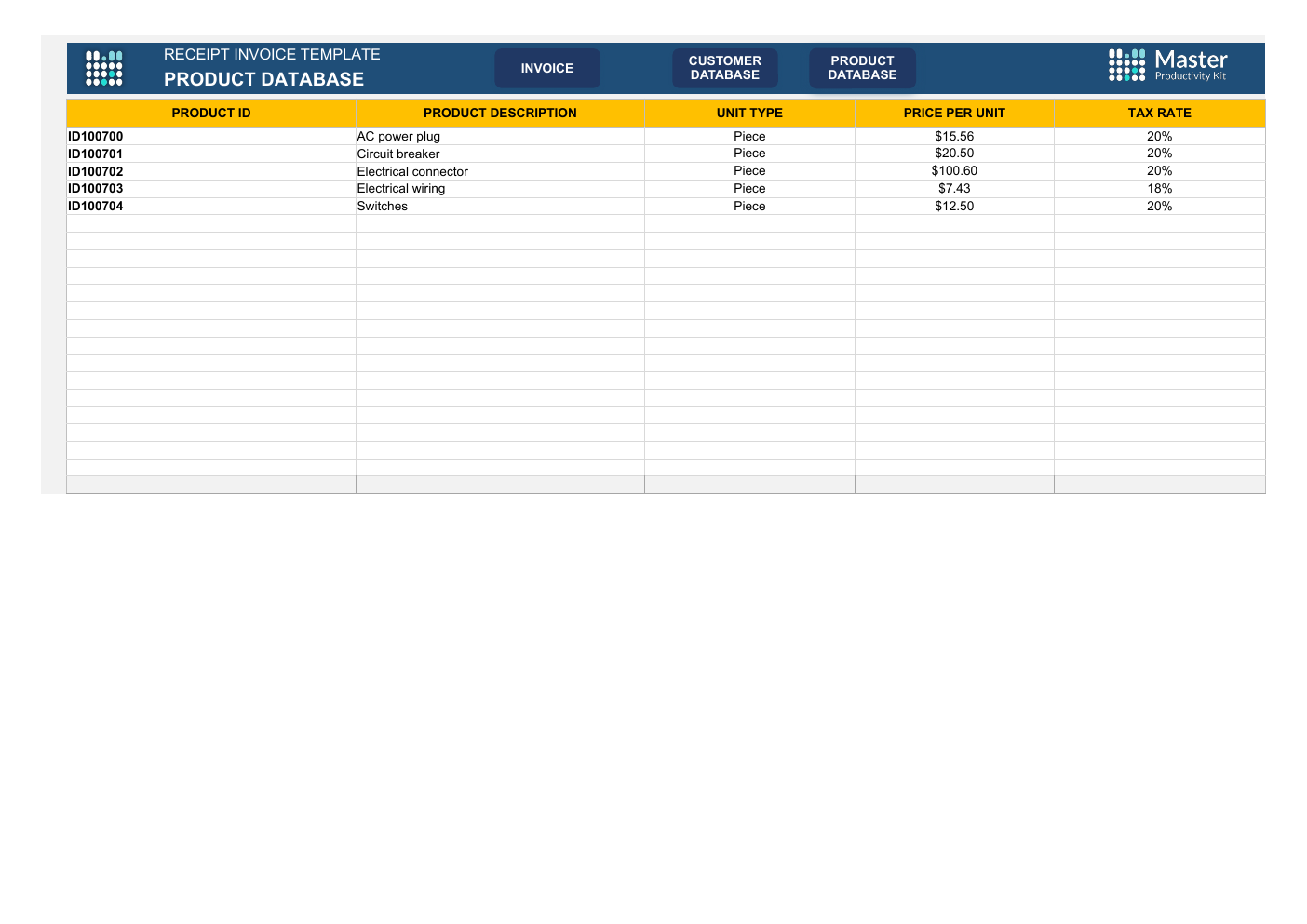The height and width of the screenshot is (924, 1307).
Task: Select the PRODUCT ID column header
Action: click(x=211, y=113)
